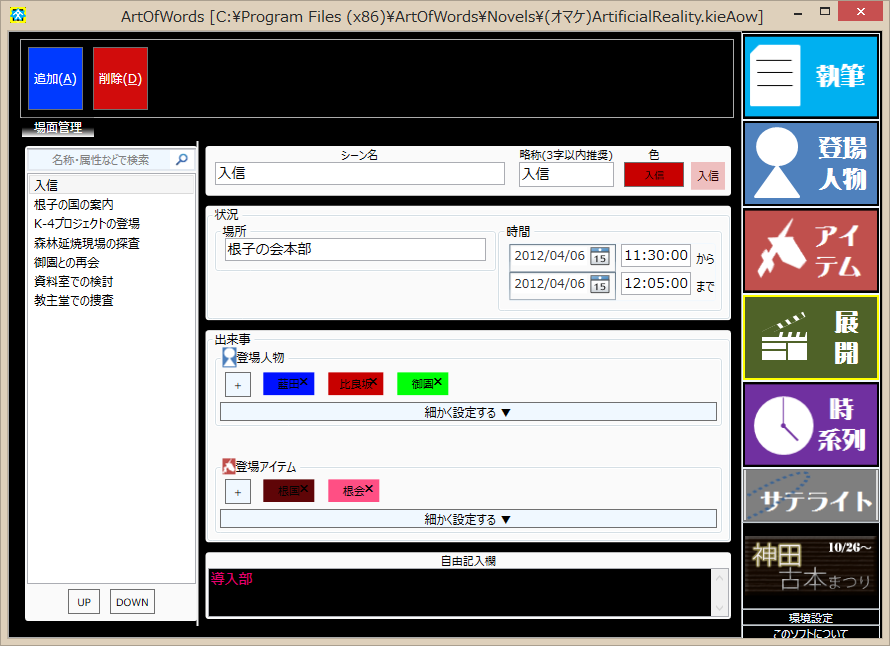Click the 場所 location input field

(x=355, y=249)
